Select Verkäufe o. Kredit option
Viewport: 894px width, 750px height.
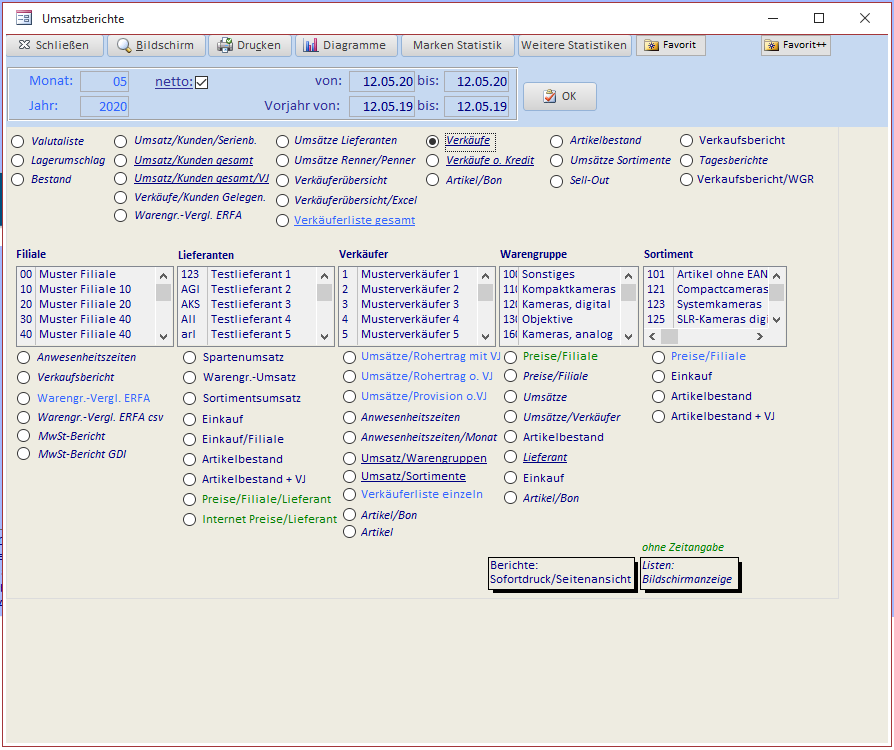tap(433, 161)
